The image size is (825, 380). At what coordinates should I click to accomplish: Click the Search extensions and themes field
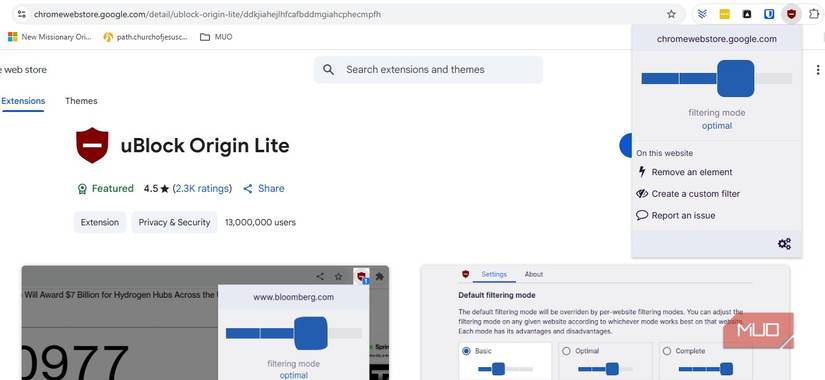pos(428,69)
